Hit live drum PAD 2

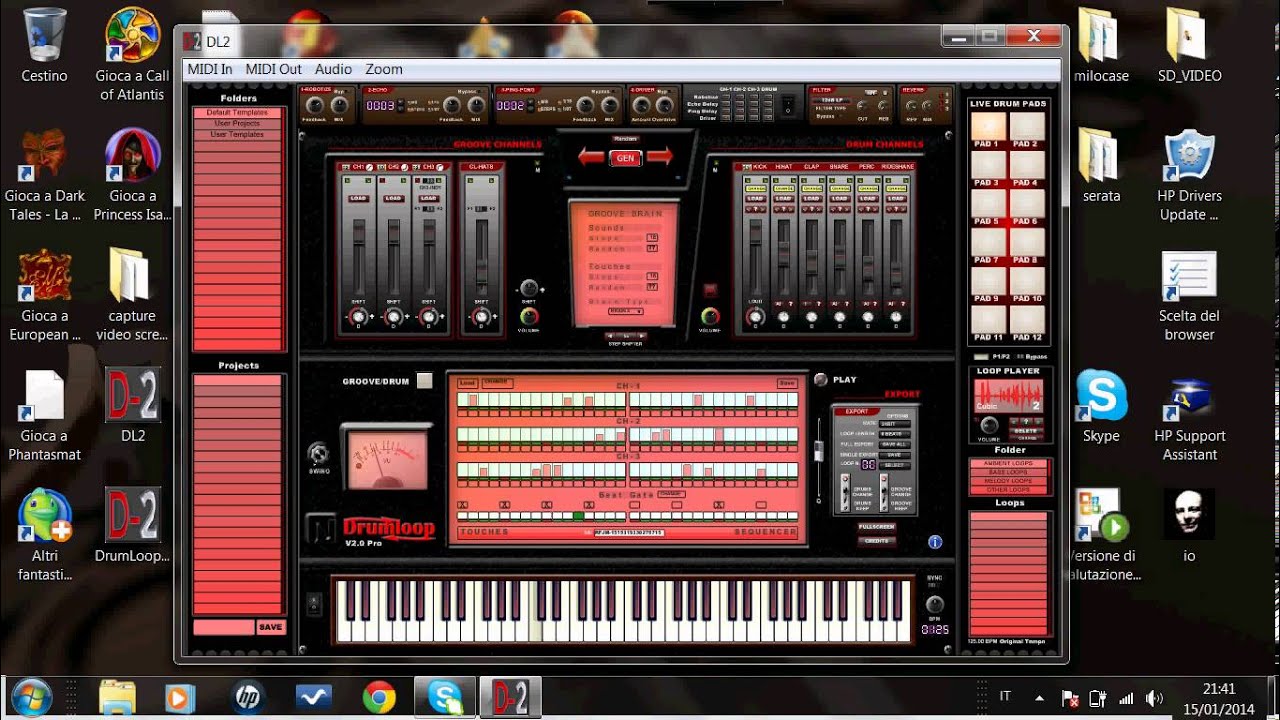click(1026, 126)
